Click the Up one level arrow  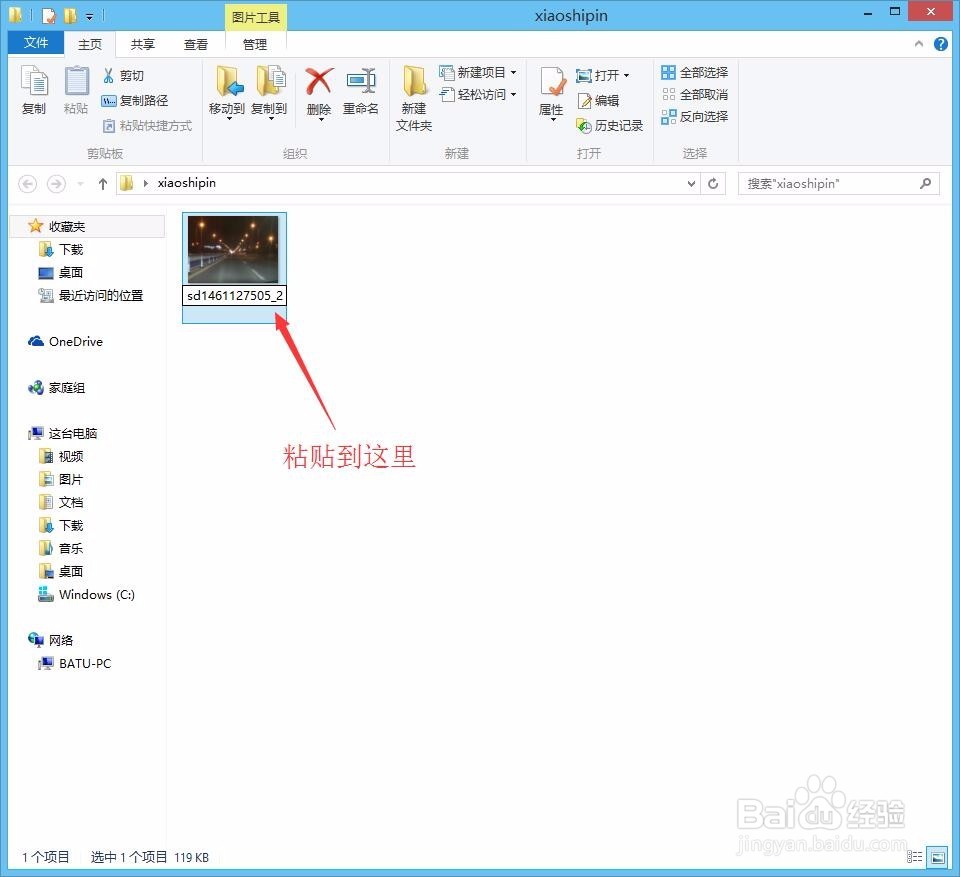[x=103, y=184]
